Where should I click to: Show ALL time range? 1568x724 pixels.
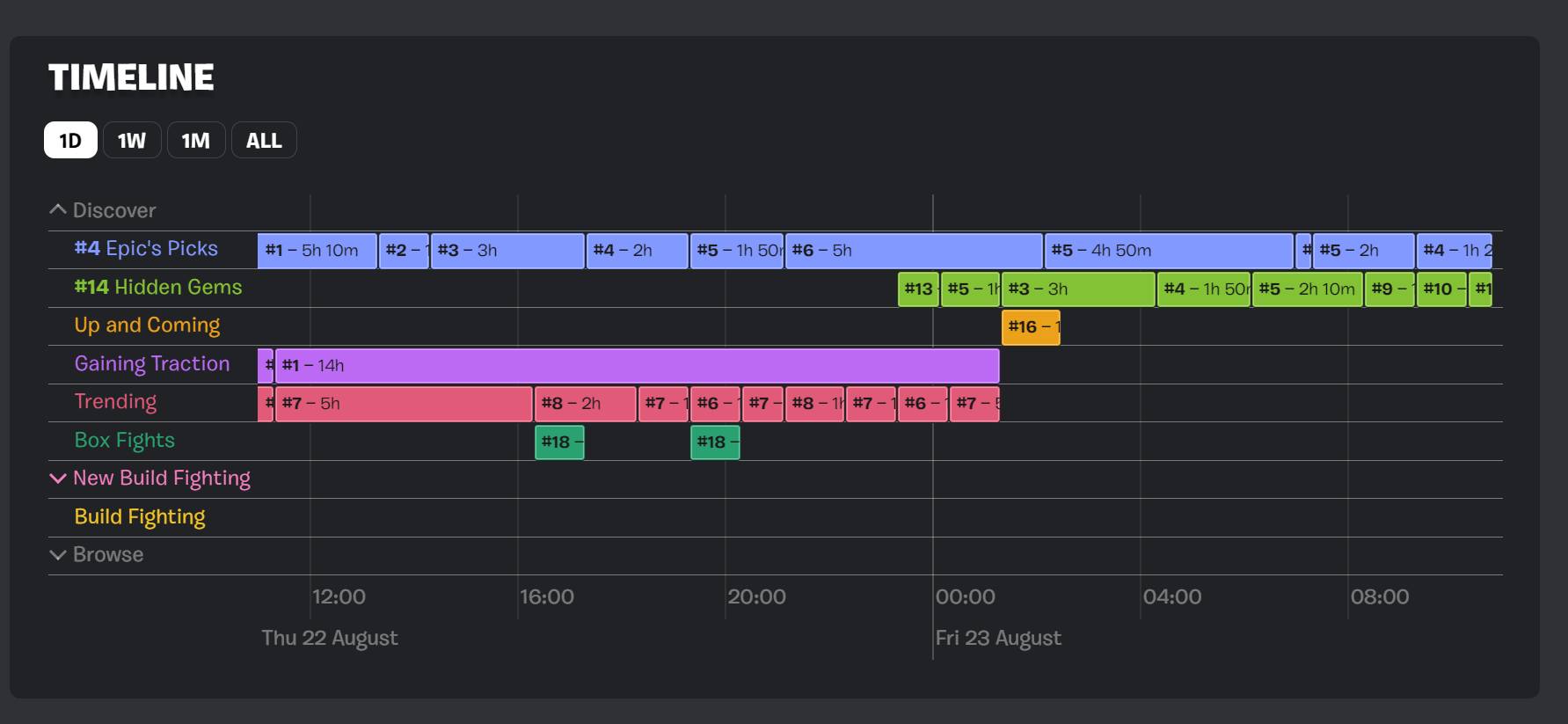click(264, 140)
